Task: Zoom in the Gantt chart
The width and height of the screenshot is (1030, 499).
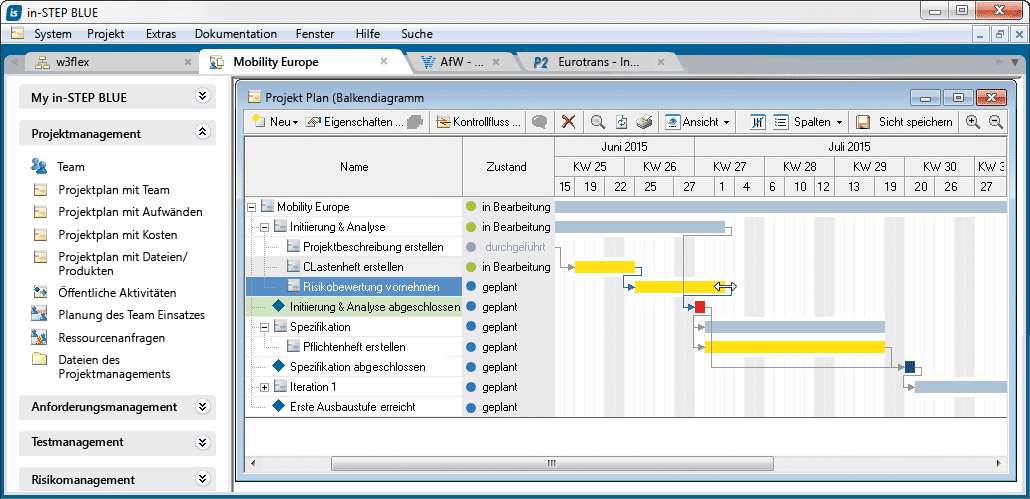Action: point(972,122)
